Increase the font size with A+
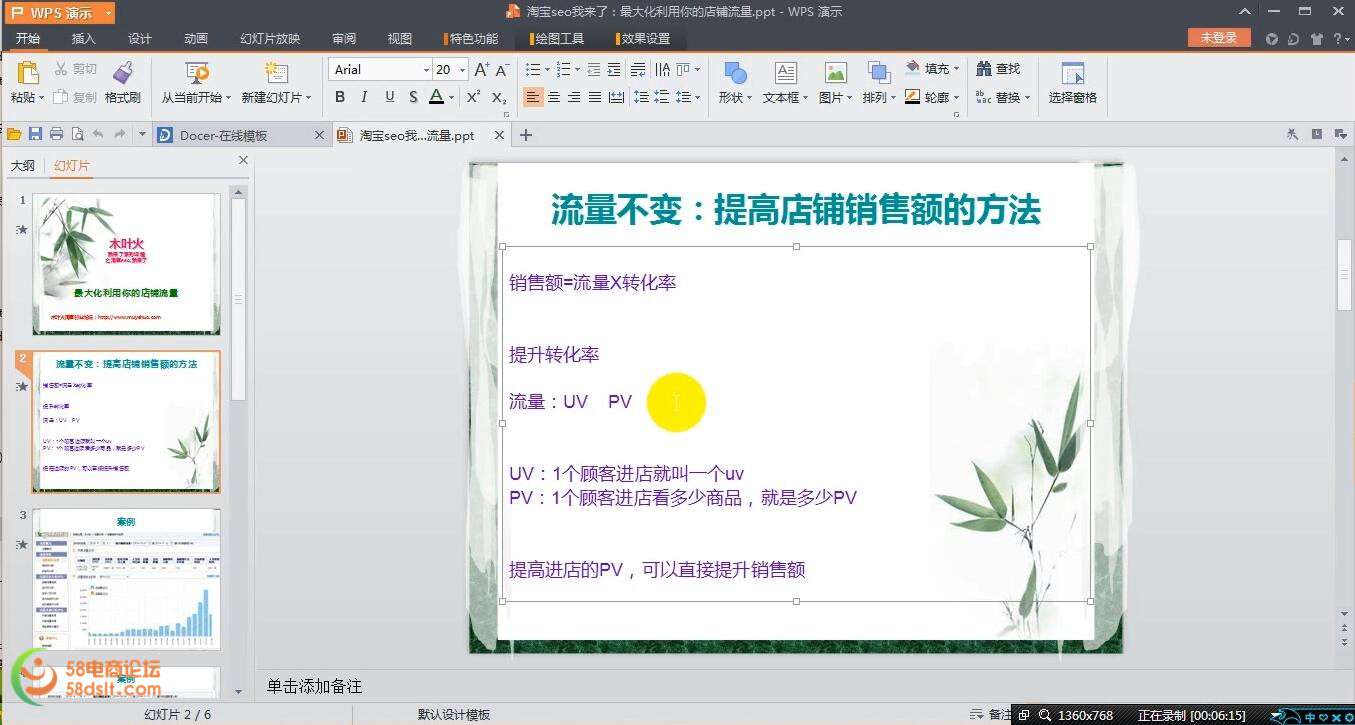1355x725 pixels. click(x=481, y=69)
